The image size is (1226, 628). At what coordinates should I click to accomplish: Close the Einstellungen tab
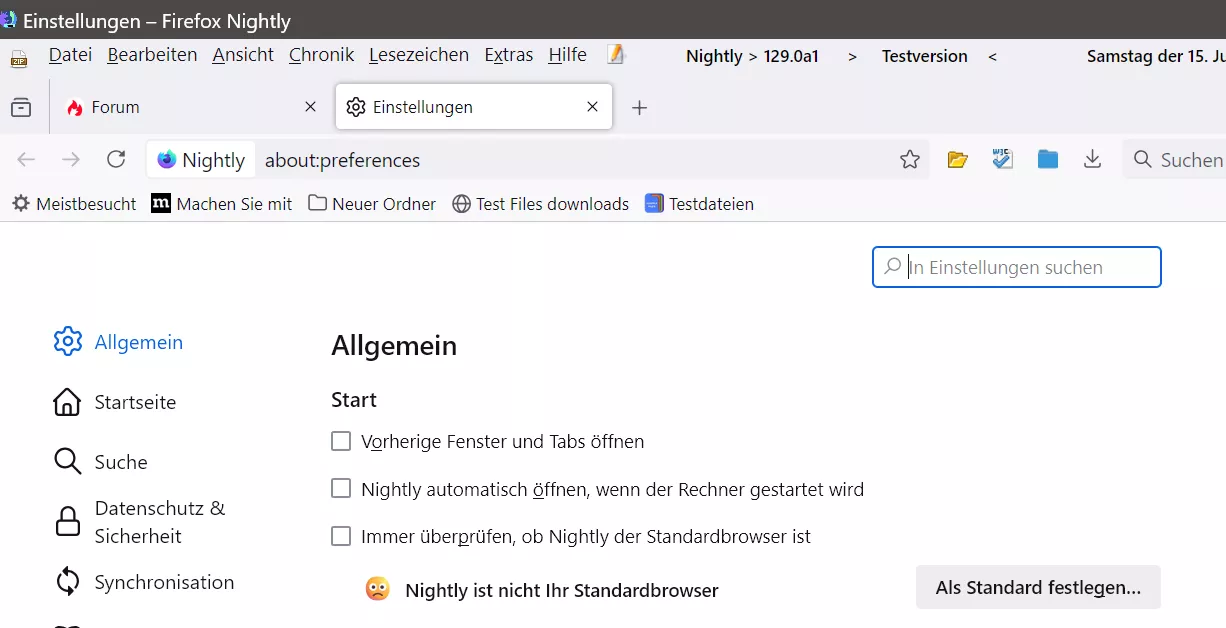(x=592, y=107)
